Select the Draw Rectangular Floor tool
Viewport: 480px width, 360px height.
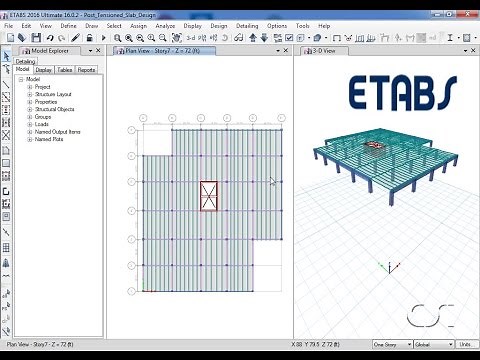pos(6,163)
